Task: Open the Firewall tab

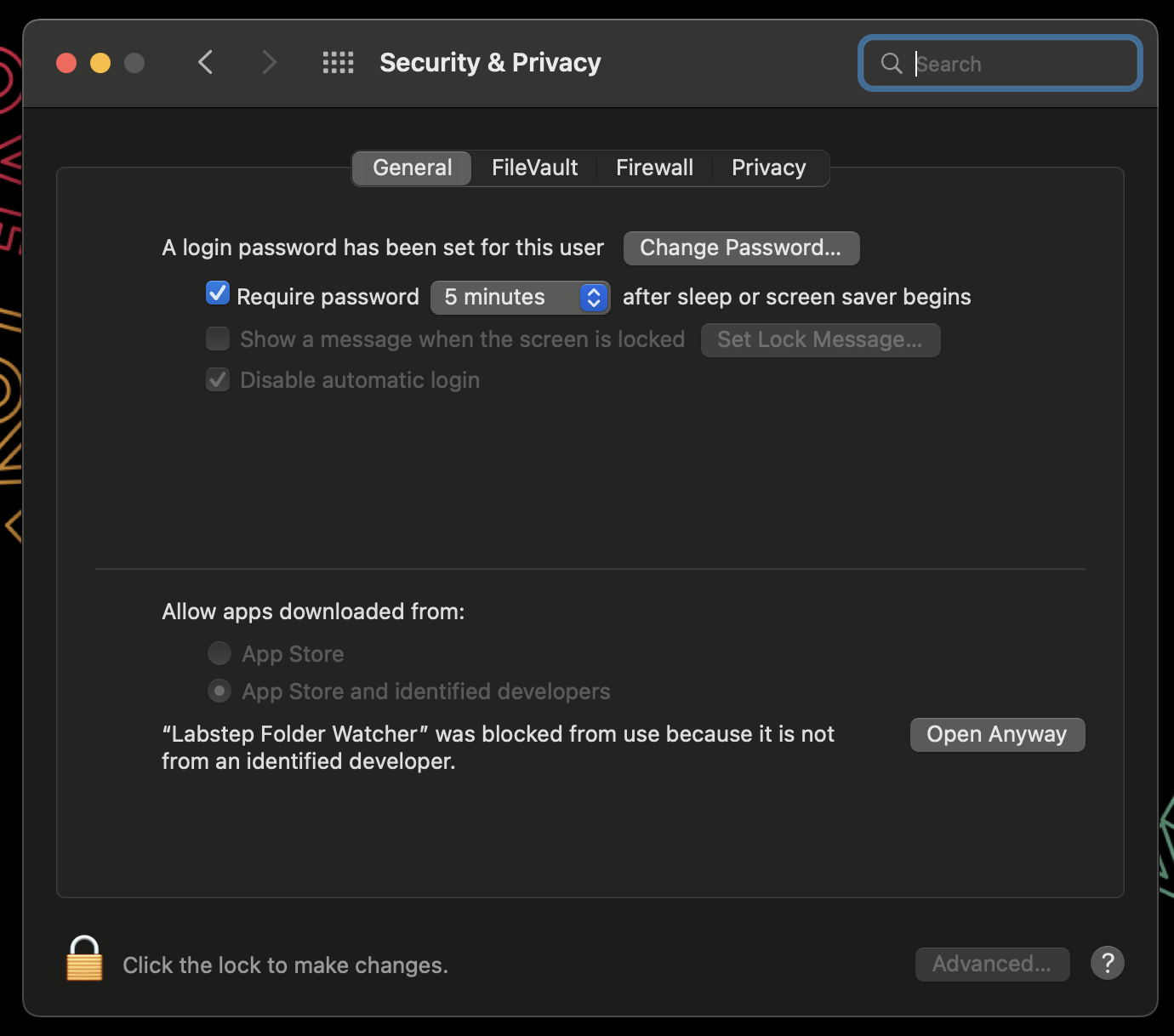Action: (x=654, y=168)
